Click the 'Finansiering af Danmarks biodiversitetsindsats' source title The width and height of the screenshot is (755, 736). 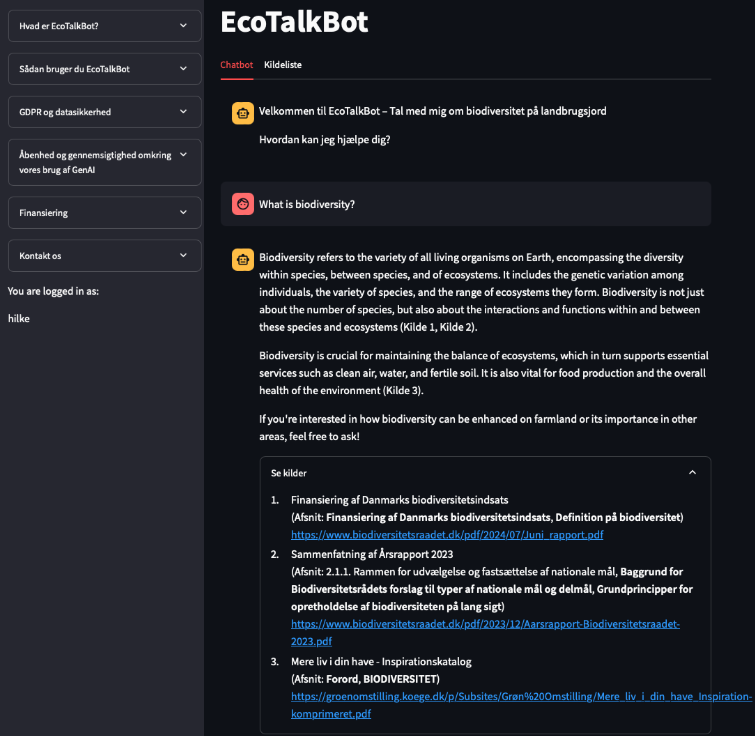[399, 499]
